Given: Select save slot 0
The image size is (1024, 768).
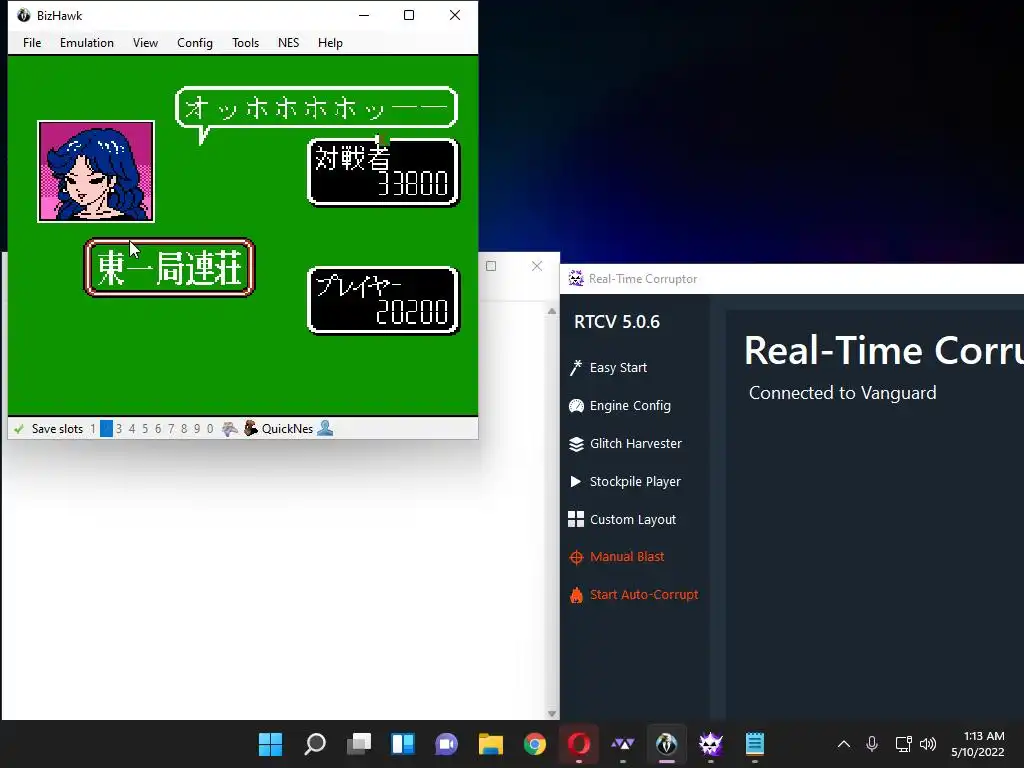Looking at the screenshot, I should tap(210, 429).
